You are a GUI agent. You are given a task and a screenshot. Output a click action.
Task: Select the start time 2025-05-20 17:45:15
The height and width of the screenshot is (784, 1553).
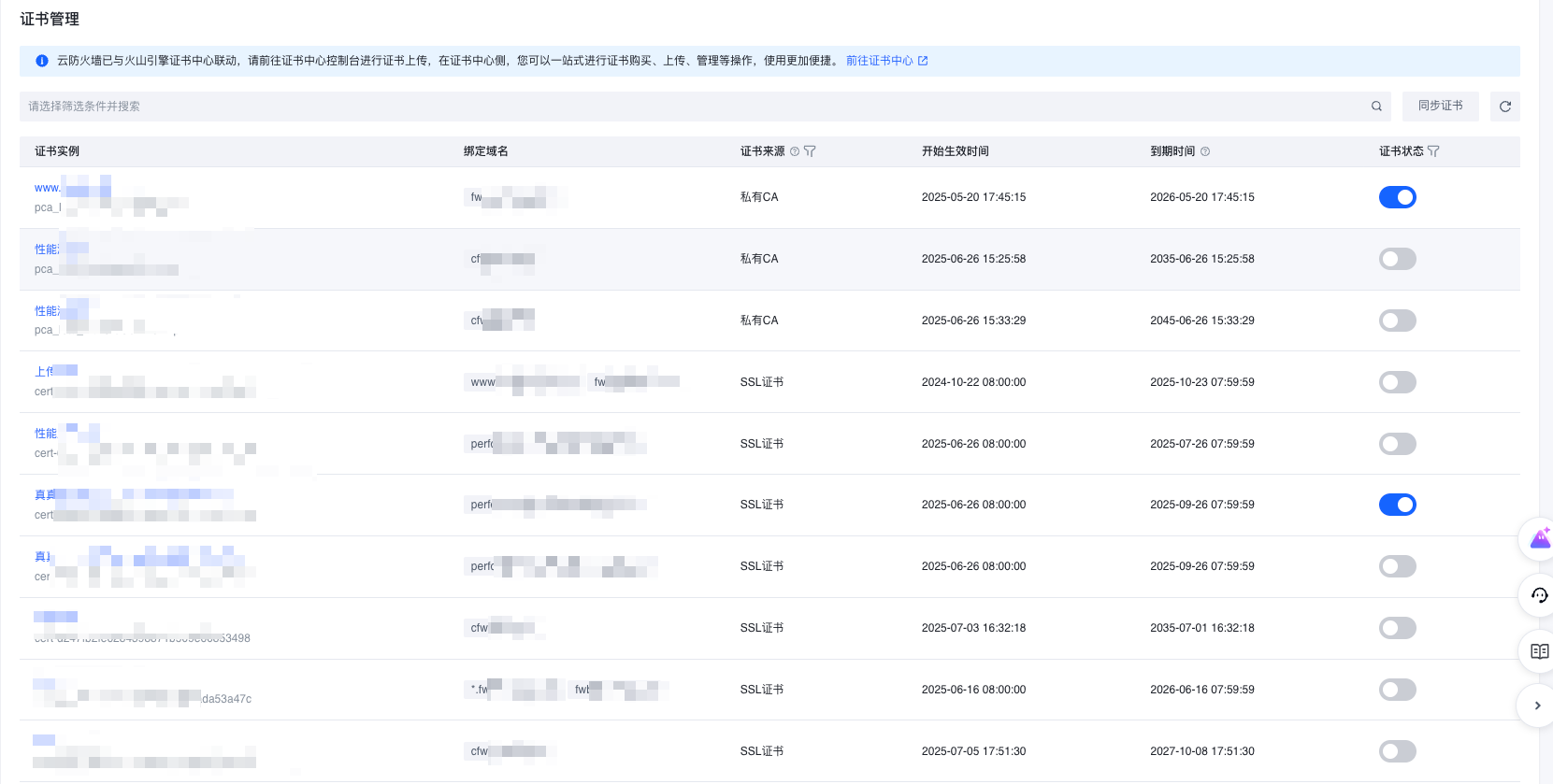[x=973, y=197]
